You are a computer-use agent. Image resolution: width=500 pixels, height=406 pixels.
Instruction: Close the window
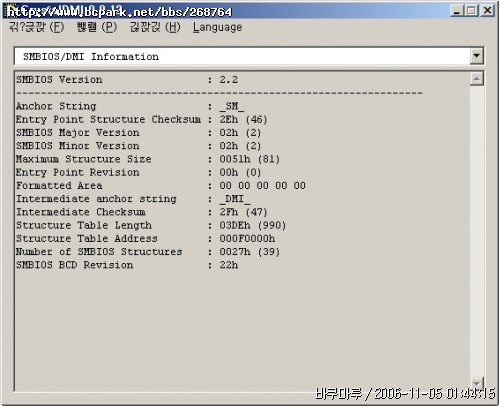click(487, 11)
